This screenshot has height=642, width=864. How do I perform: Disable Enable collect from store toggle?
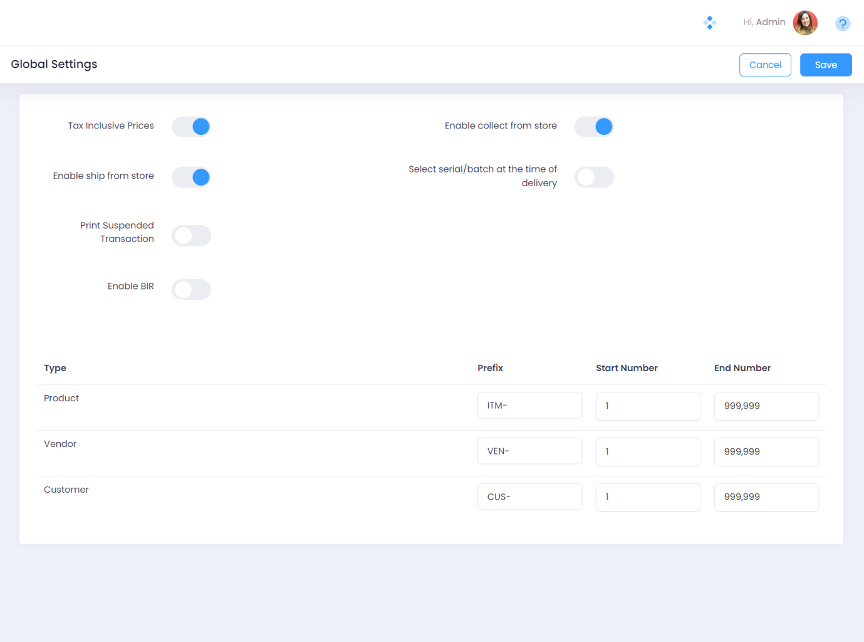click(593, 127)
